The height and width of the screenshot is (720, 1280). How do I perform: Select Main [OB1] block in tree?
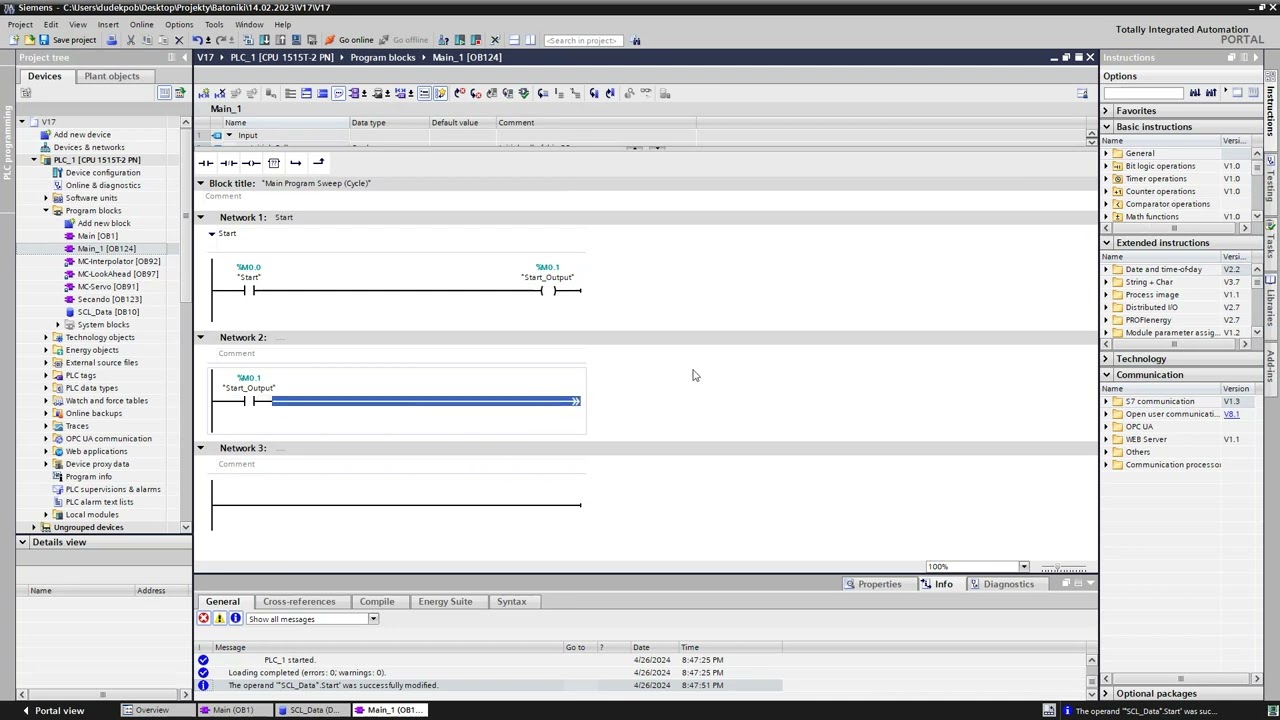coord(97,236)
